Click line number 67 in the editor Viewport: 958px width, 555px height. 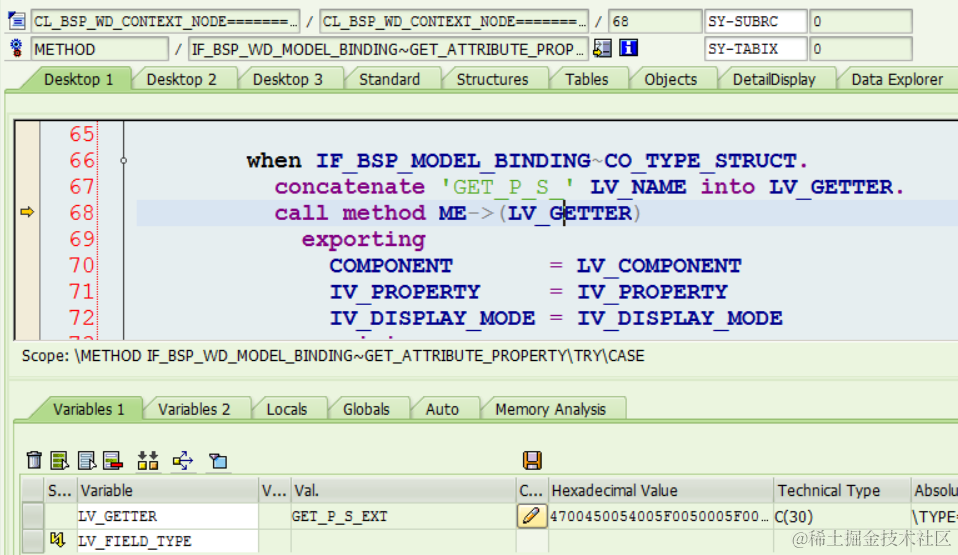tap(82, 186)
